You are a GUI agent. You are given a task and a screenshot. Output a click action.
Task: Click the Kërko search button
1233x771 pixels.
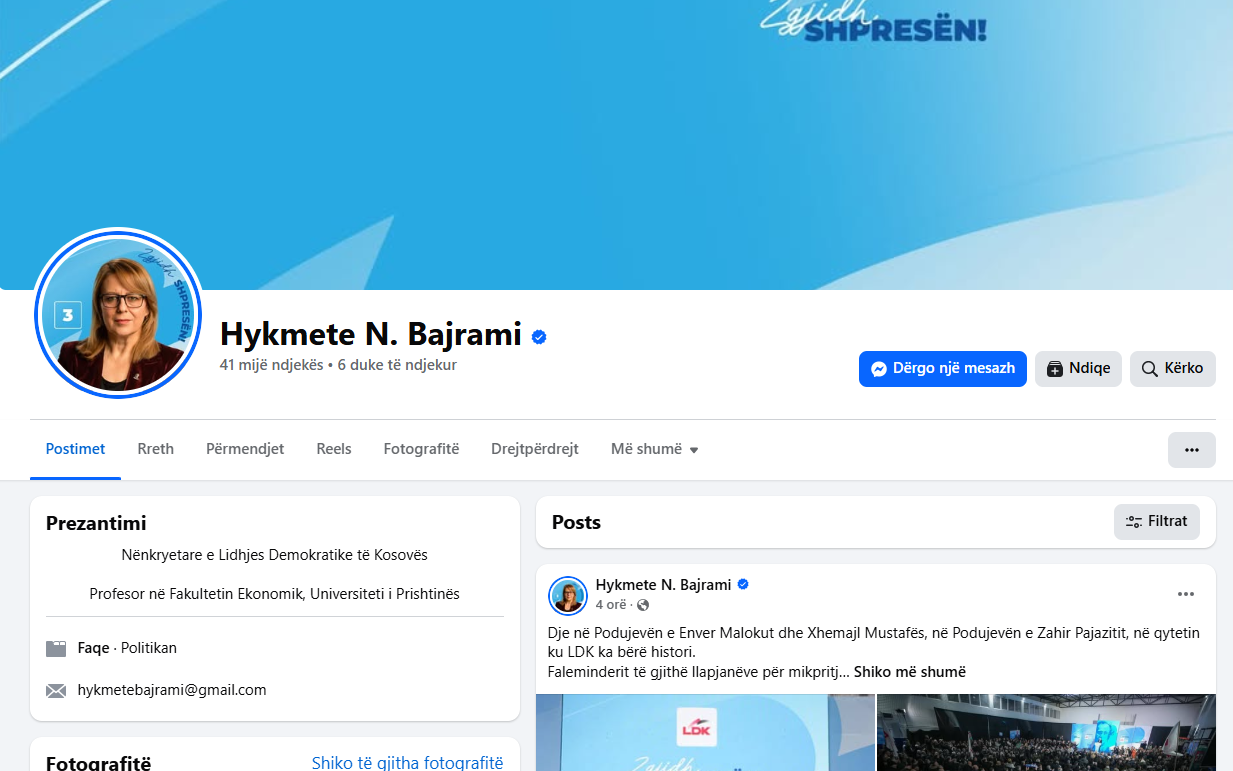pyautogui.click(x=1172, y=368)
